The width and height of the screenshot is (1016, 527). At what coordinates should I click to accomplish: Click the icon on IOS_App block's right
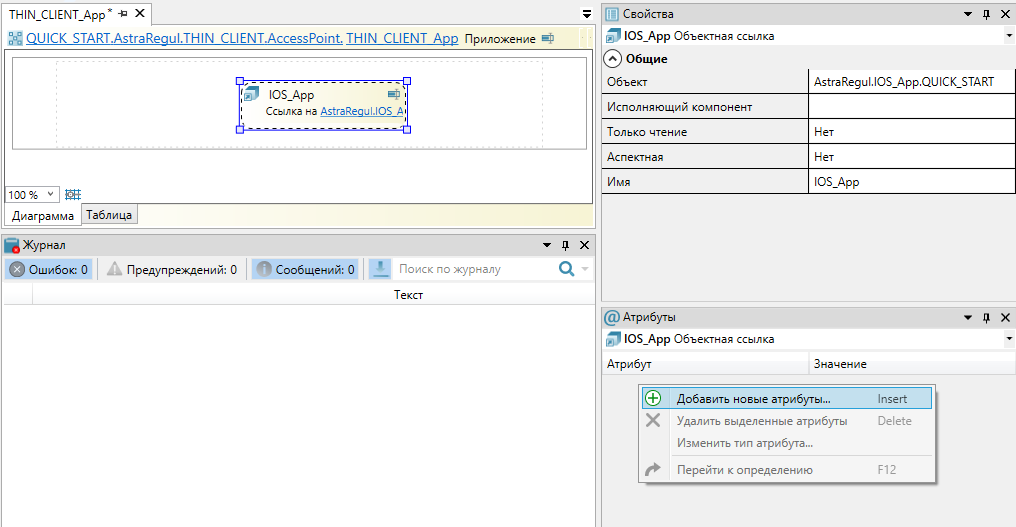[x=394, y=94]
